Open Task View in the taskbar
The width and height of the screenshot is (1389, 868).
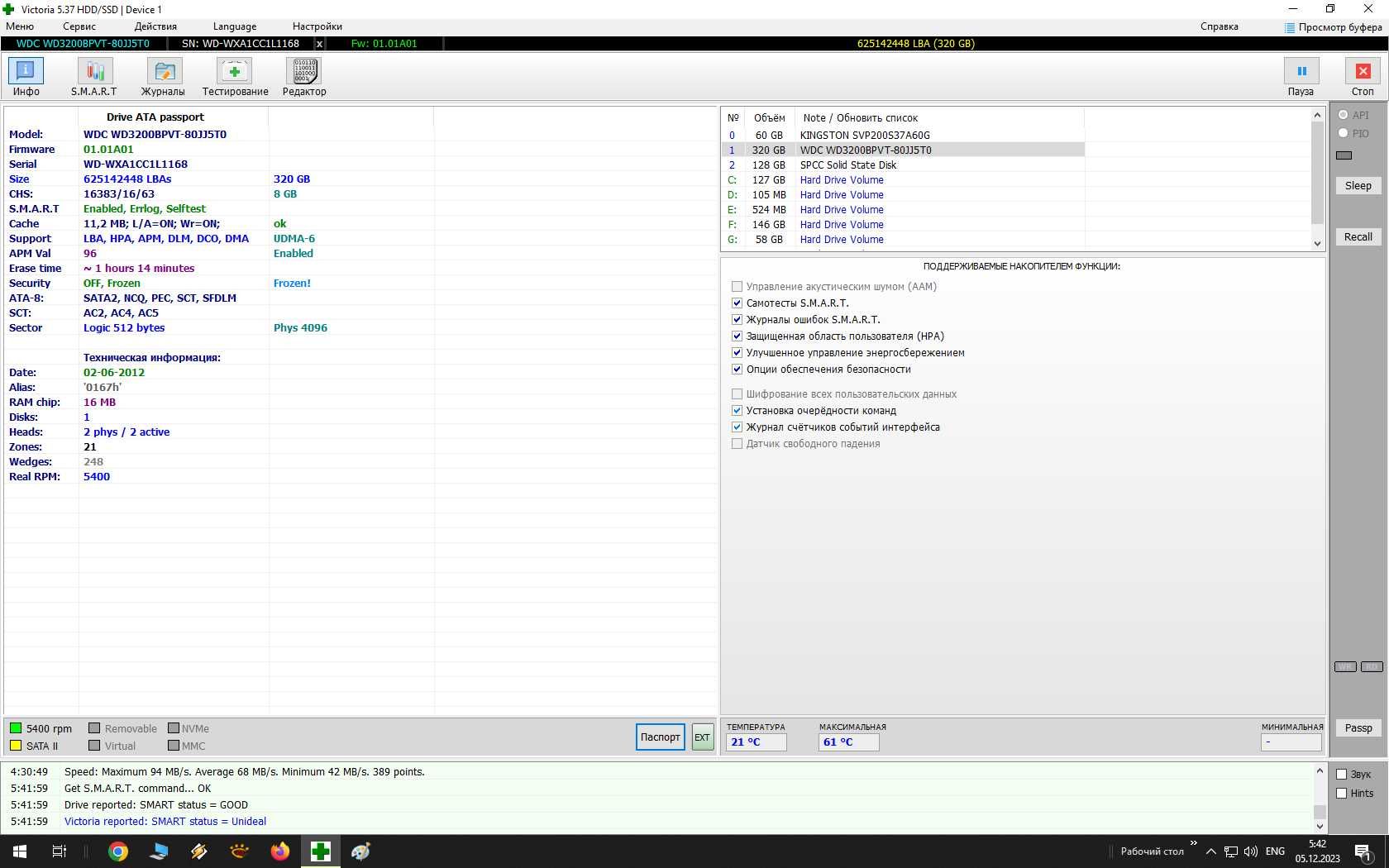[60, 851]
